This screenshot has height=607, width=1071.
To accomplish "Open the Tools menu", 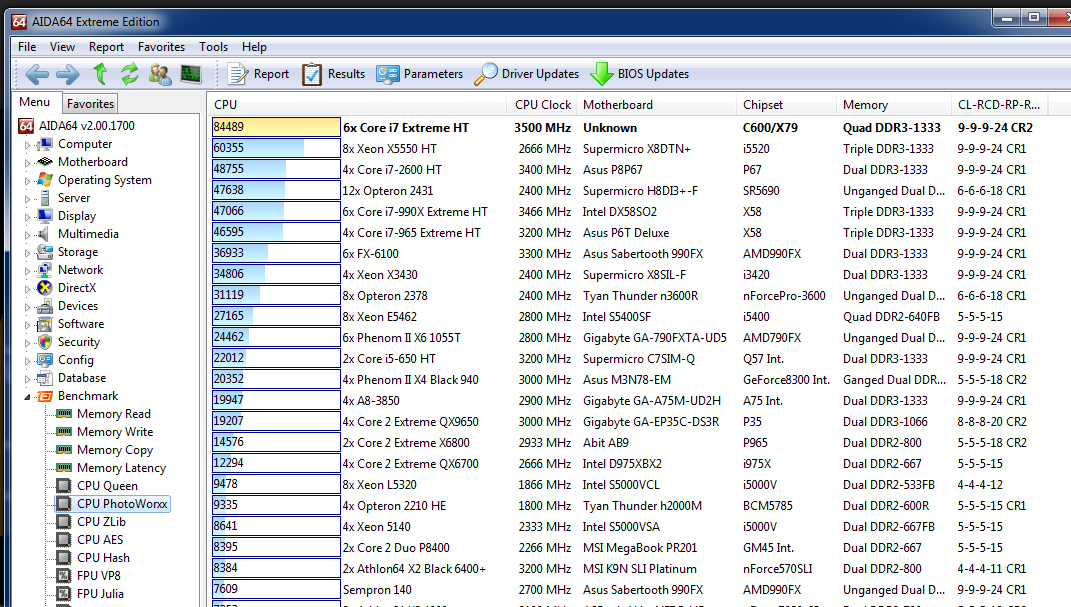I will (x=214, y=46).
